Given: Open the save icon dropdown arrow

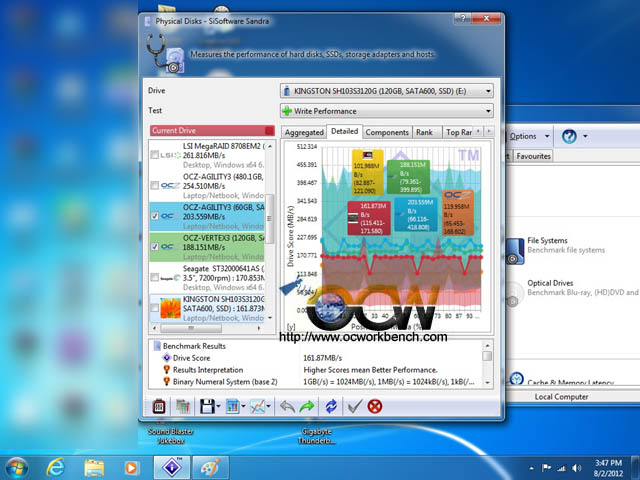Looking at the screenshot, I should pyautogui.click(x=218, y=406).
